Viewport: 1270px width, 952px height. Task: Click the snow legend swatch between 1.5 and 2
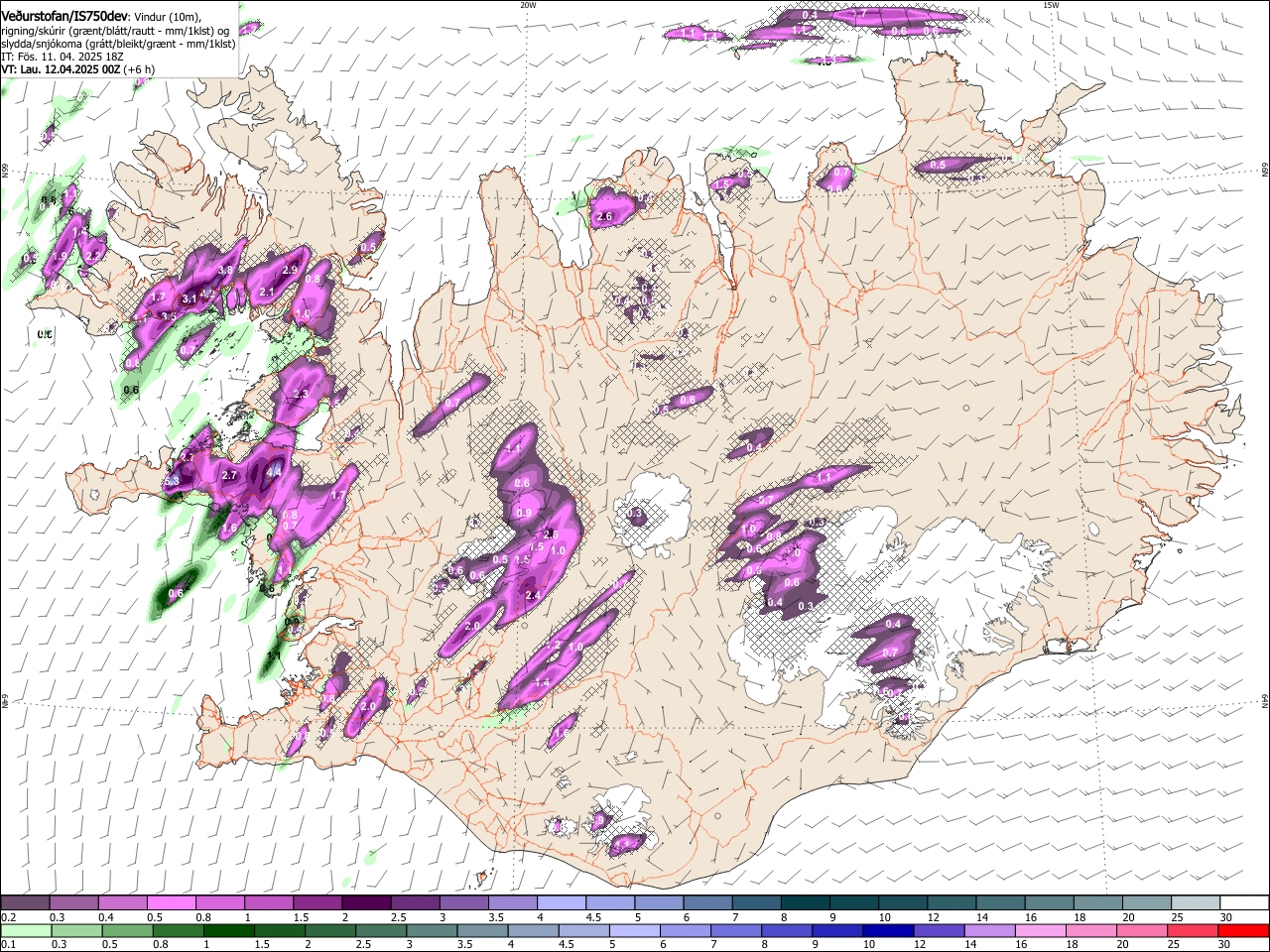317,902
